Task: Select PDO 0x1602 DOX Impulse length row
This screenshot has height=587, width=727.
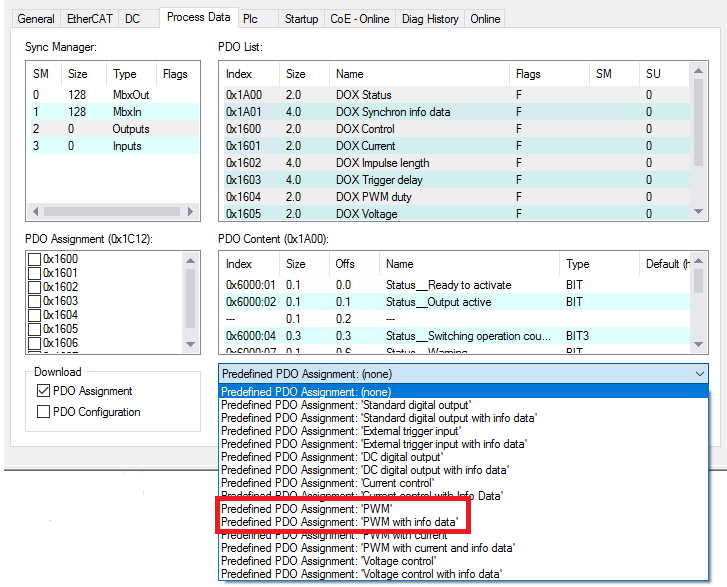Action: (x=457, y=163)
